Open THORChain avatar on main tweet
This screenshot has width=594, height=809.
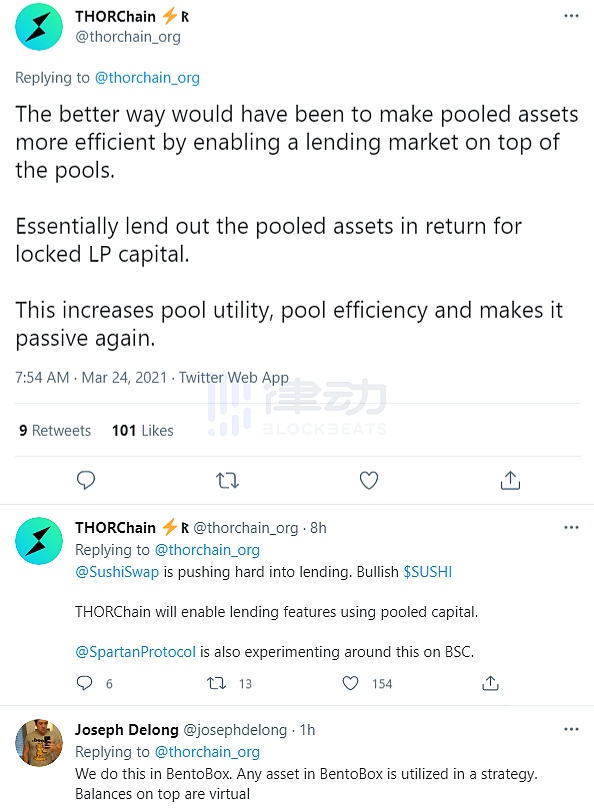(39, 26)
